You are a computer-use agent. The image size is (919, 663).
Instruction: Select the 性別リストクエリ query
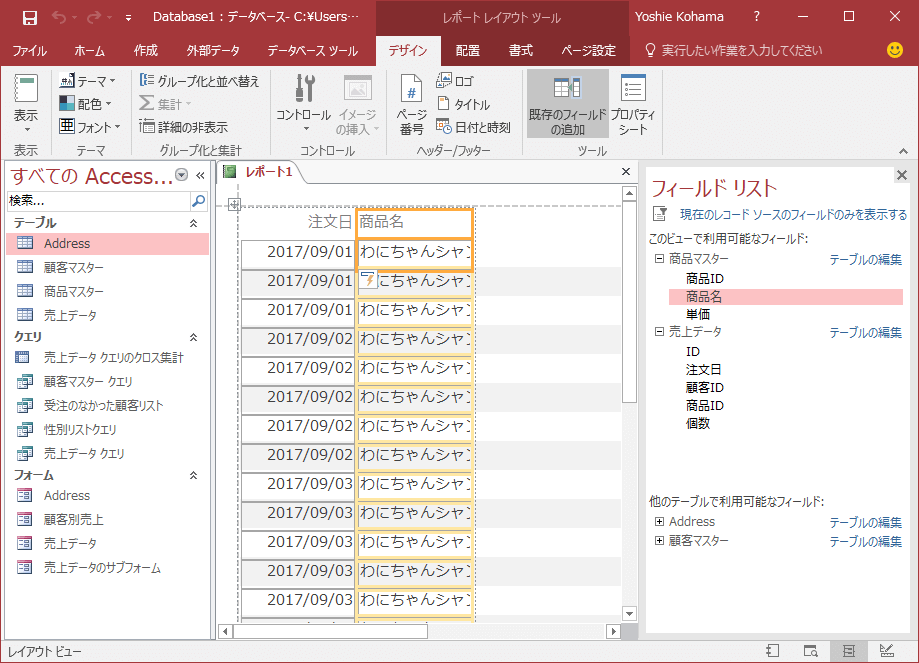pos(108,430)
